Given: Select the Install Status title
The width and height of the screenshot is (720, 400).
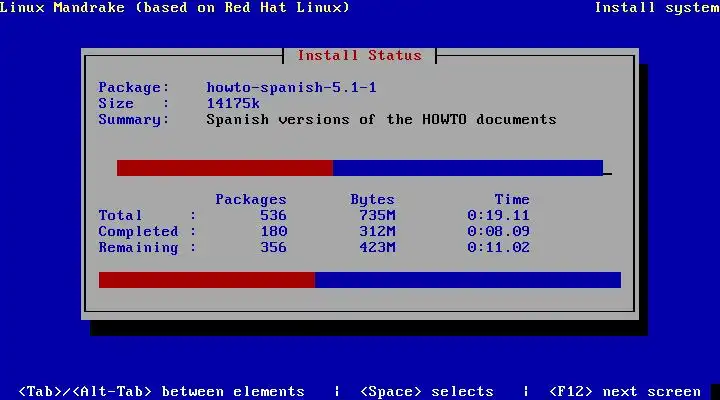Looking at the screenshot, I should pos(360,56).
